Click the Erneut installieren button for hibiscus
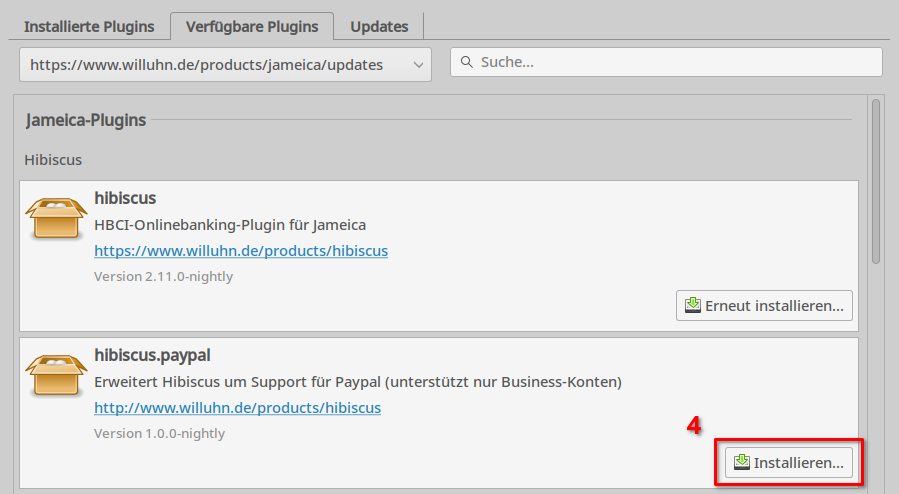Image resolution: width=899 pixels, height=494 pixels. pos(764,305)
